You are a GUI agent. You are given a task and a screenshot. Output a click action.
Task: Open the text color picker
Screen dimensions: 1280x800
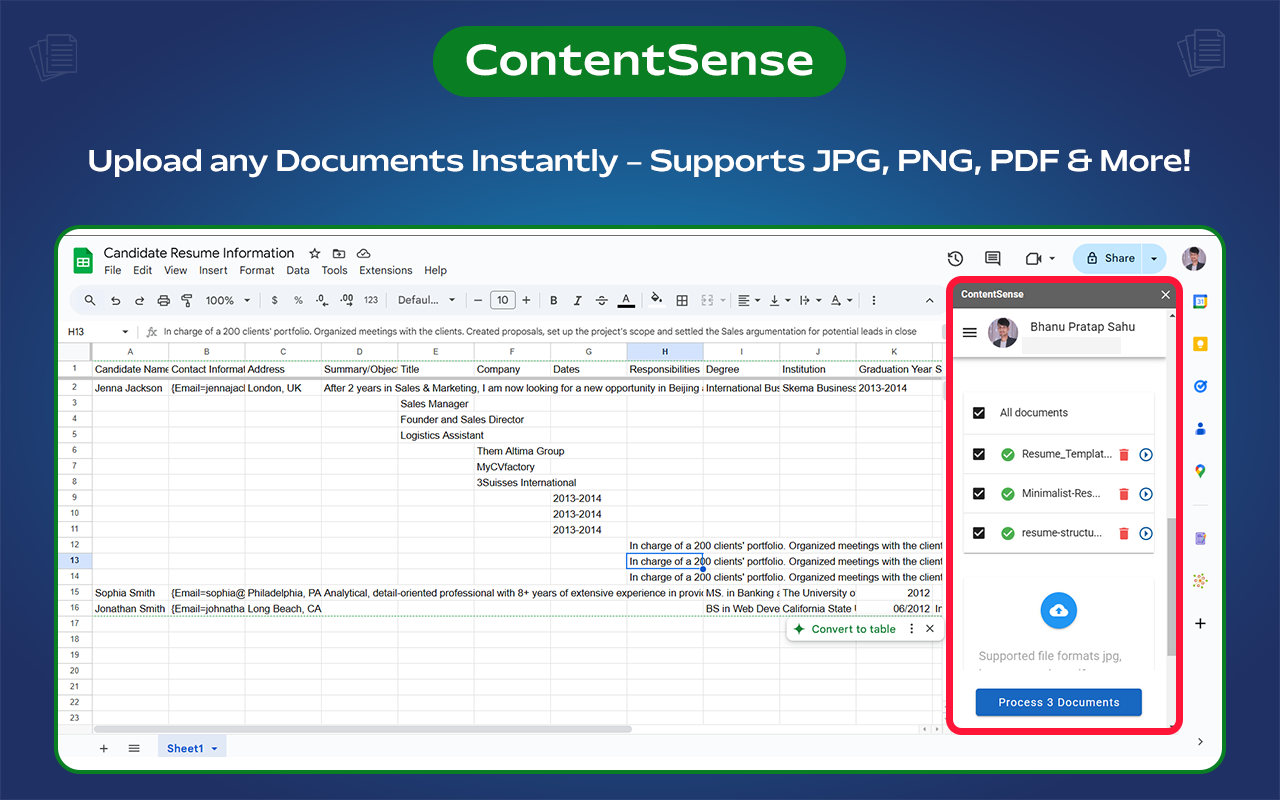[x=626, y=300]
